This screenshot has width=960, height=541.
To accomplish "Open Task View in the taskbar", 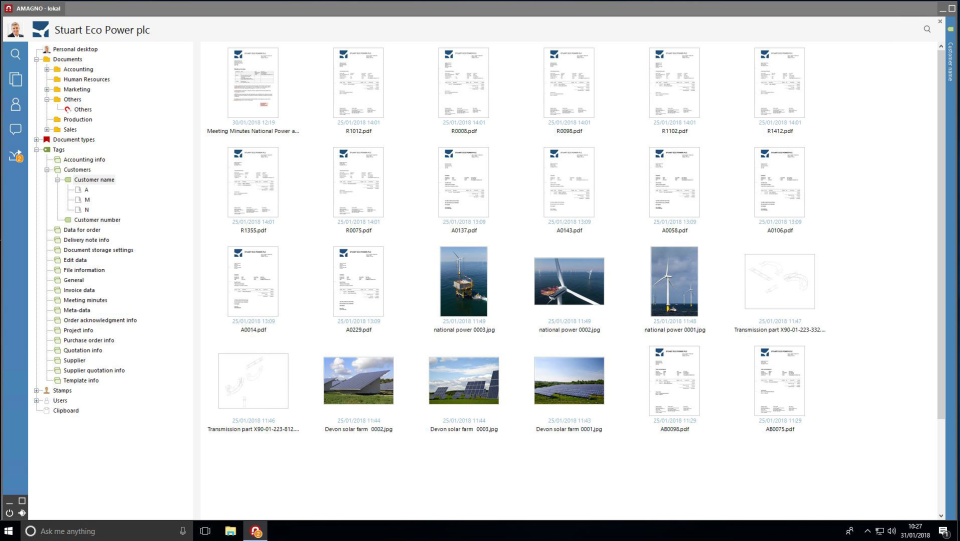I will pyautogui.click(x=205, y=531).
